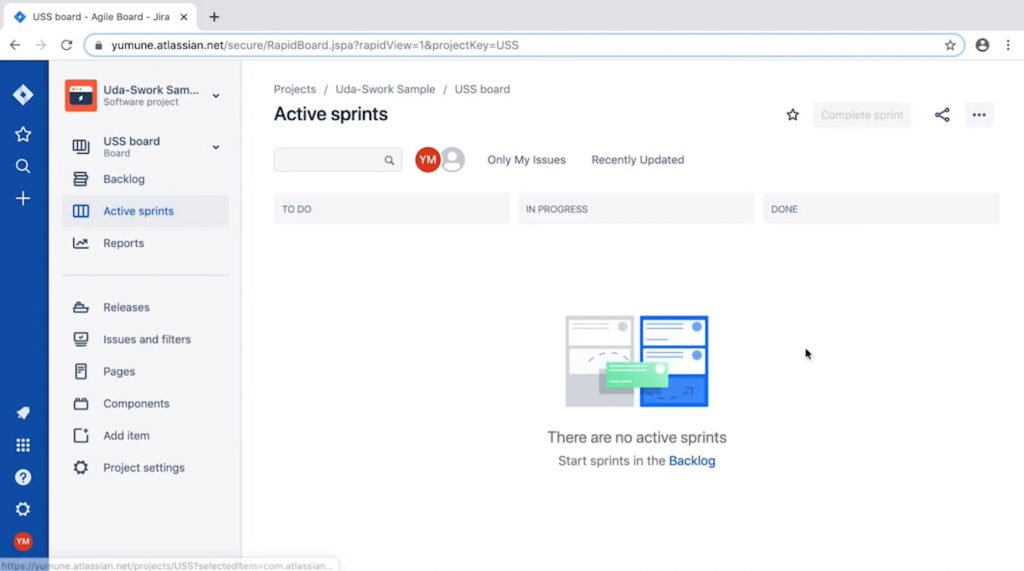The height and width of the screenshot is (571, 1024).
Task: Open Issues and filters
Action: [145, 339]
